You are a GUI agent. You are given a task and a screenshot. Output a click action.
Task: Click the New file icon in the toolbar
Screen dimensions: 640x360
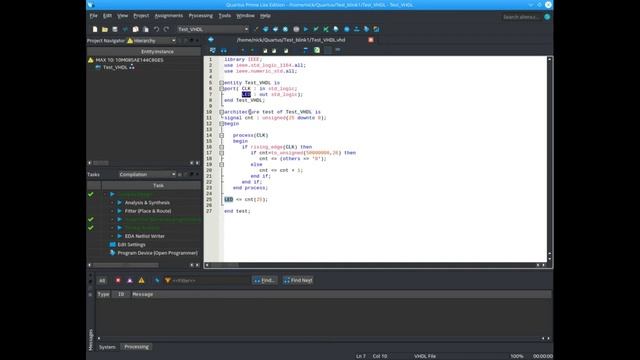click(95, 29)
